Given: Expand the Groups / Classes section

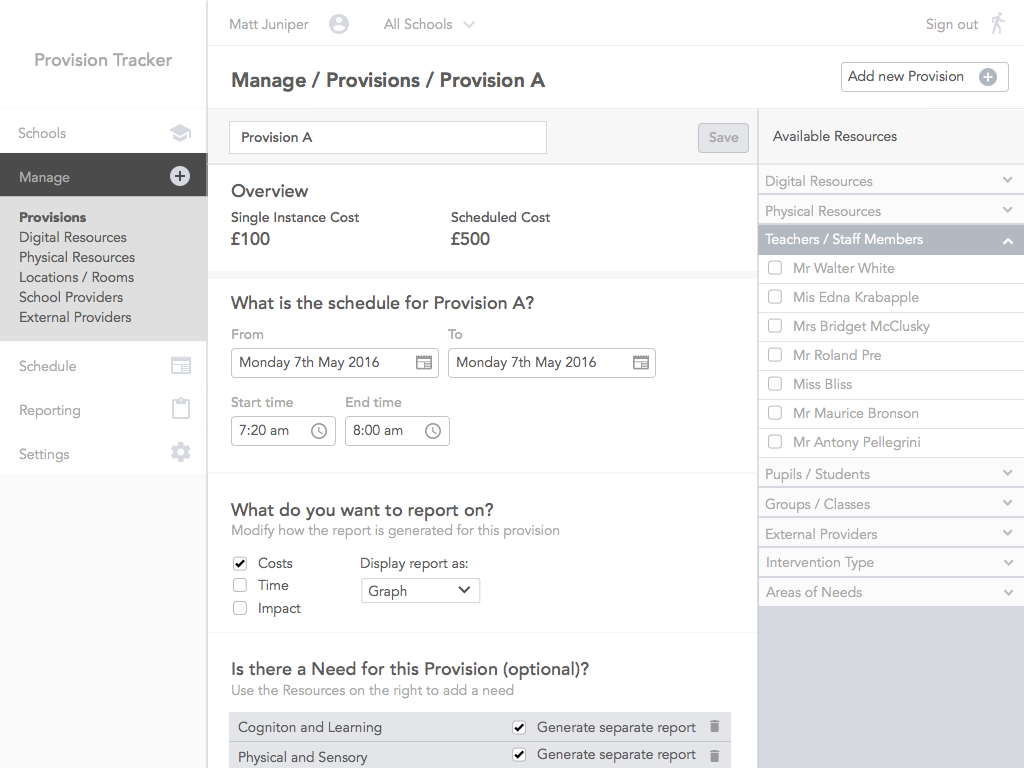Looking at the screenshot, I should 891,504.
